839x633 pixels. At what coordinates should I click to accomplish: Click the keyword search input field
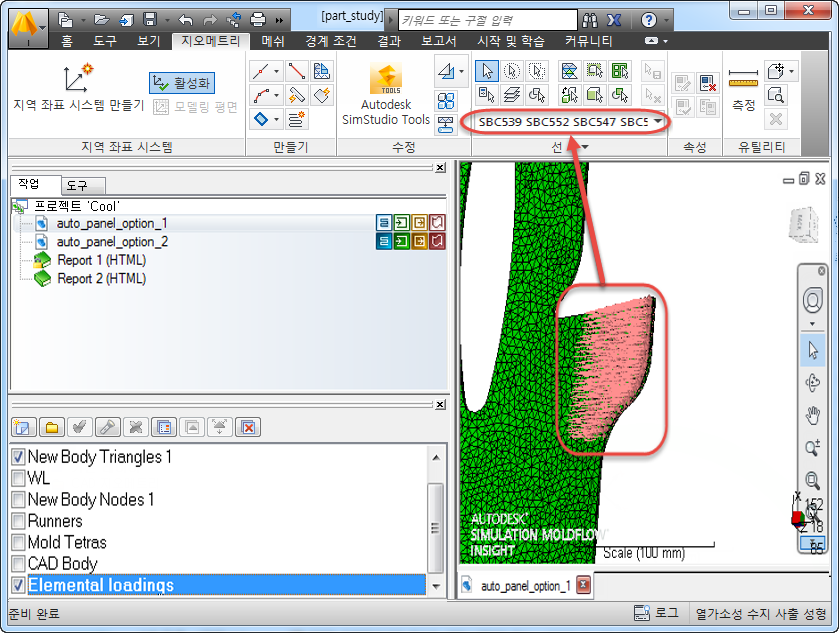point(487,20)
